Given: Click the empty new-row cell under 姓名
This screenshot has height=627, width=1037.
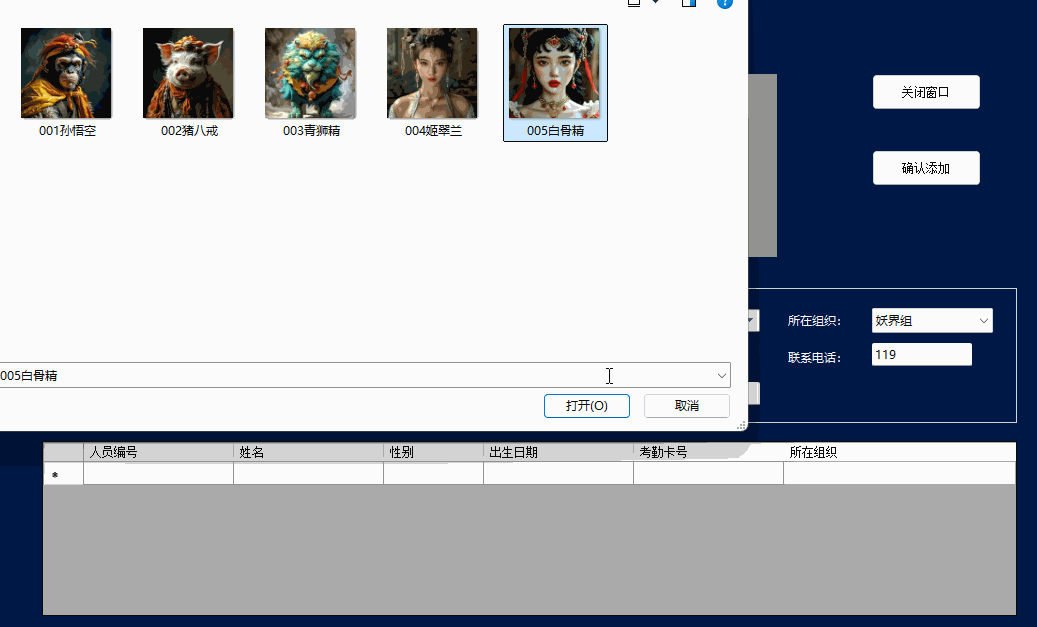Looking at the screenshot, I should 308,474.
